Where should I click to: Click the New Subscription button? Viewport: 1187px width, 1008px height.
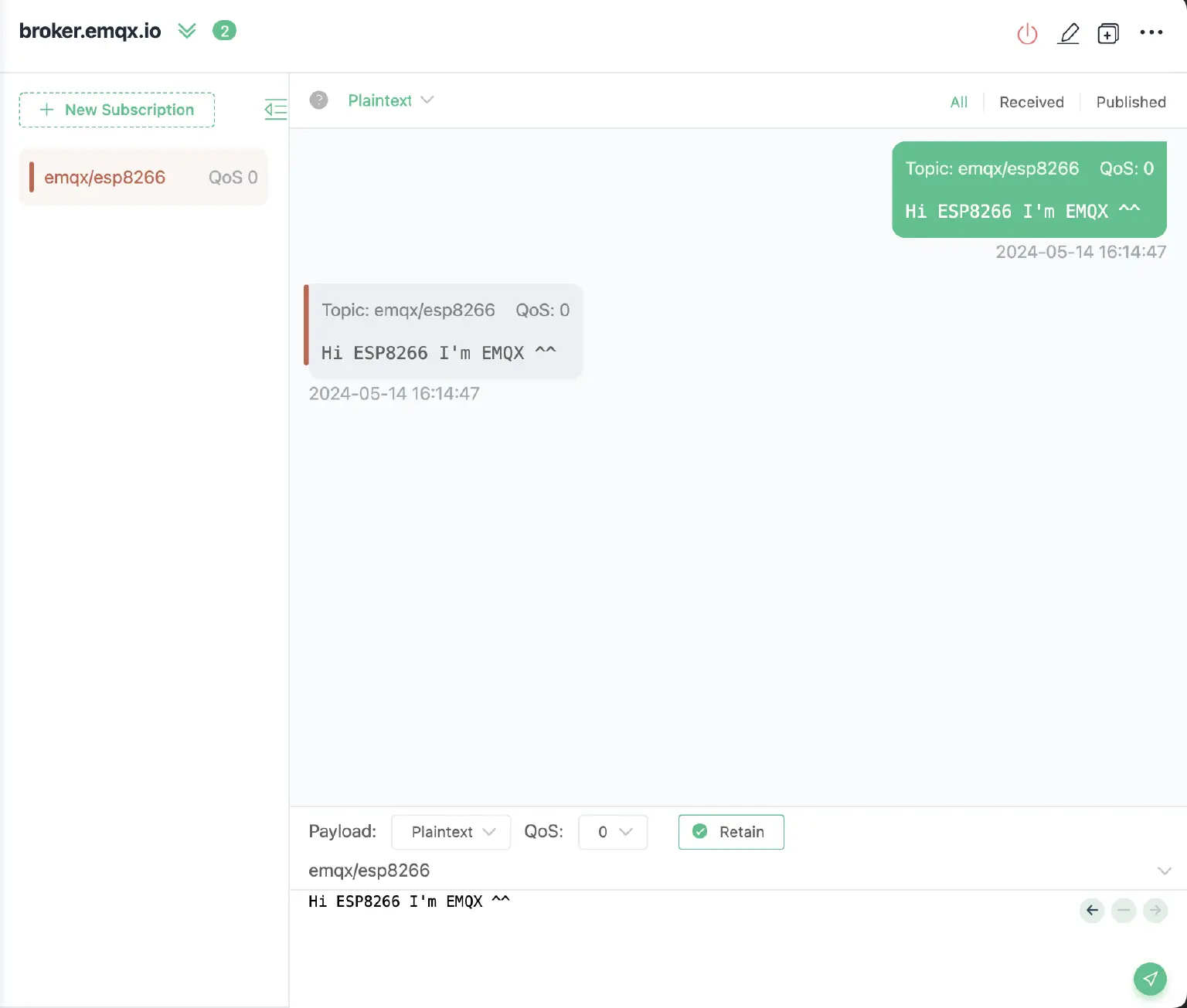pyautogui.click(x=117, y=110)
